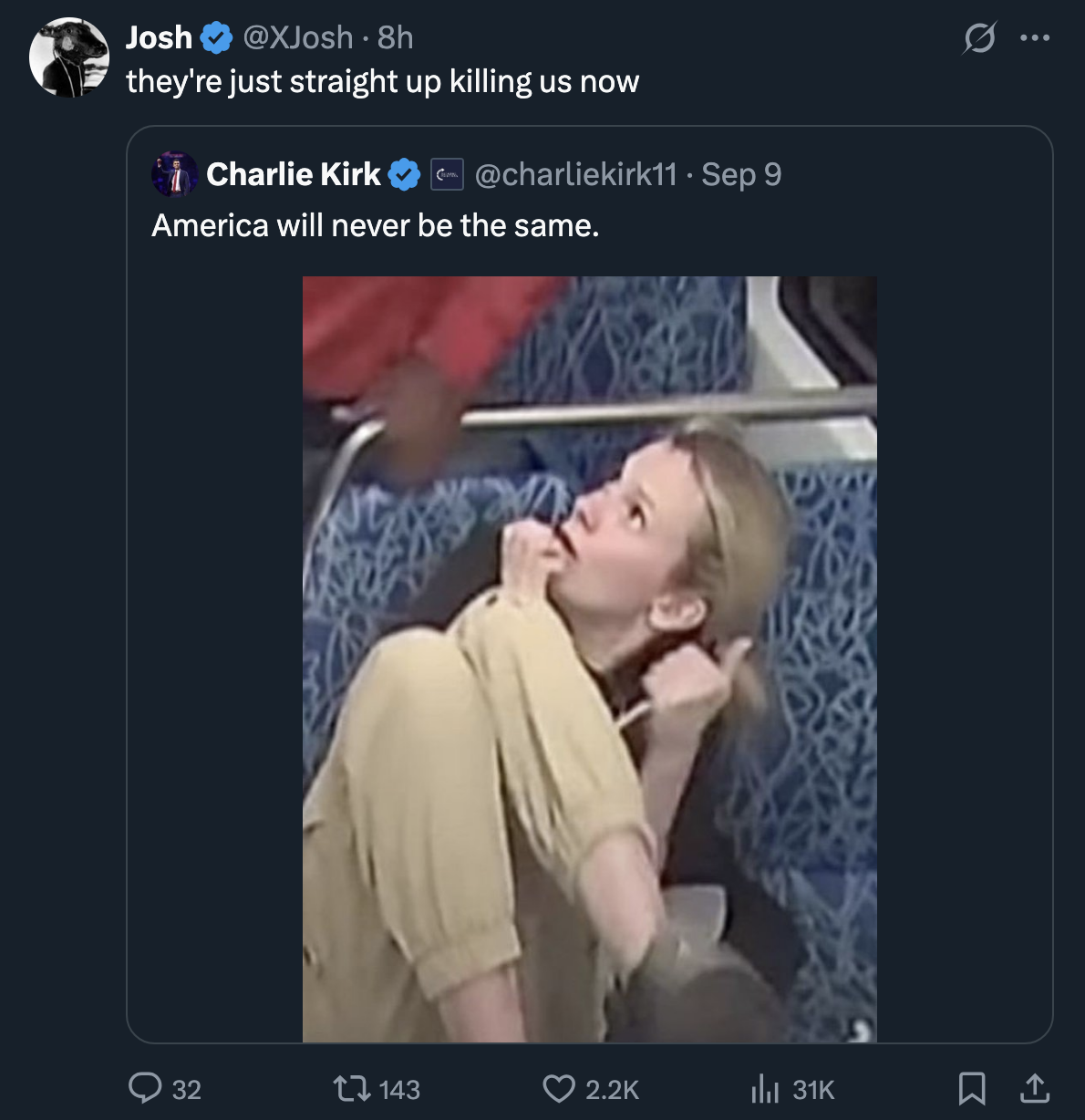Toggle the bookmark icon on the post
Viewport: 1085px width, 1120px height.
point(972,1088)
